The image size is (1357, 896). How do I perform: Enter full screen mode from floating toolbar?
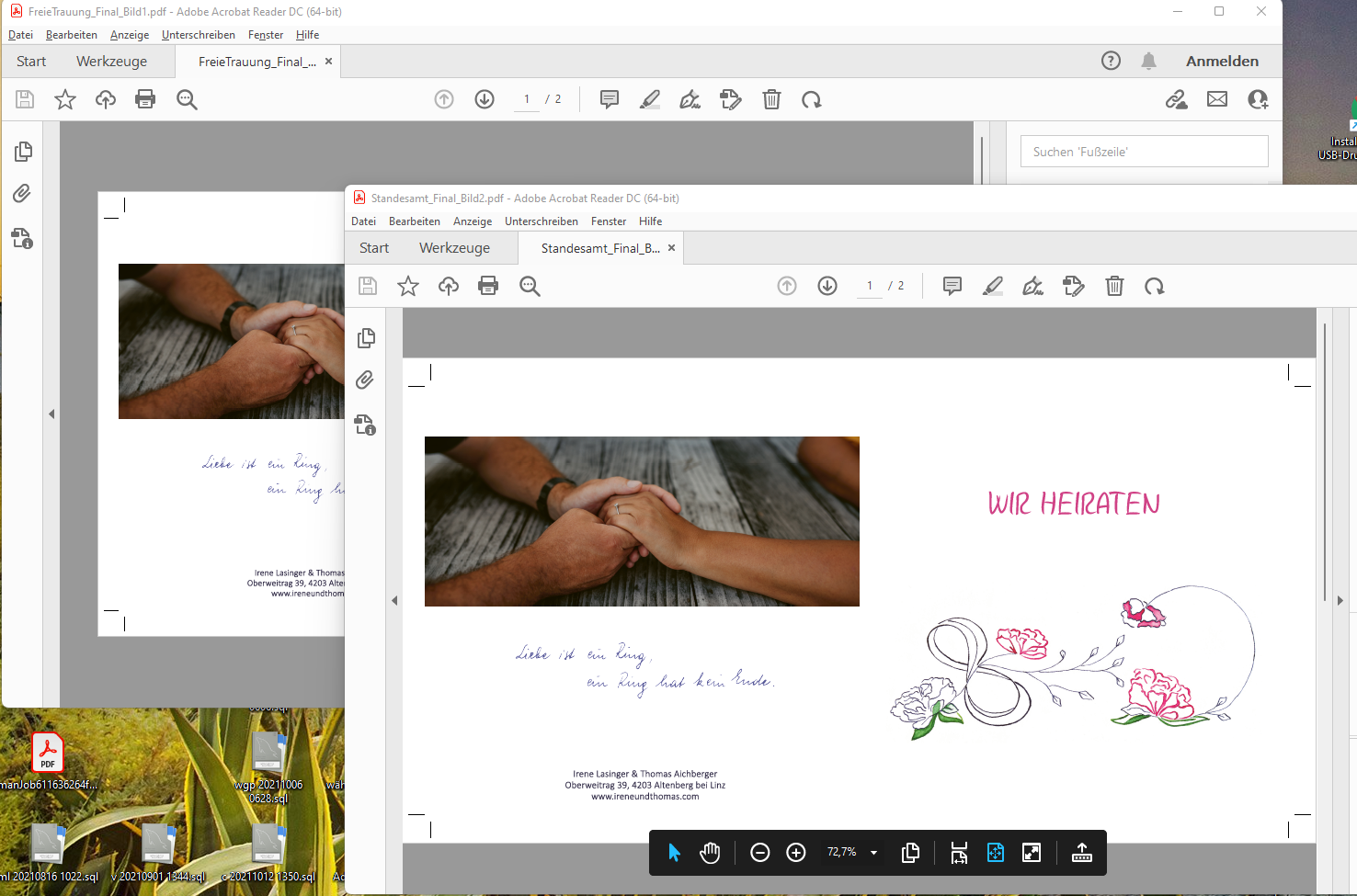coord(1032,853)
